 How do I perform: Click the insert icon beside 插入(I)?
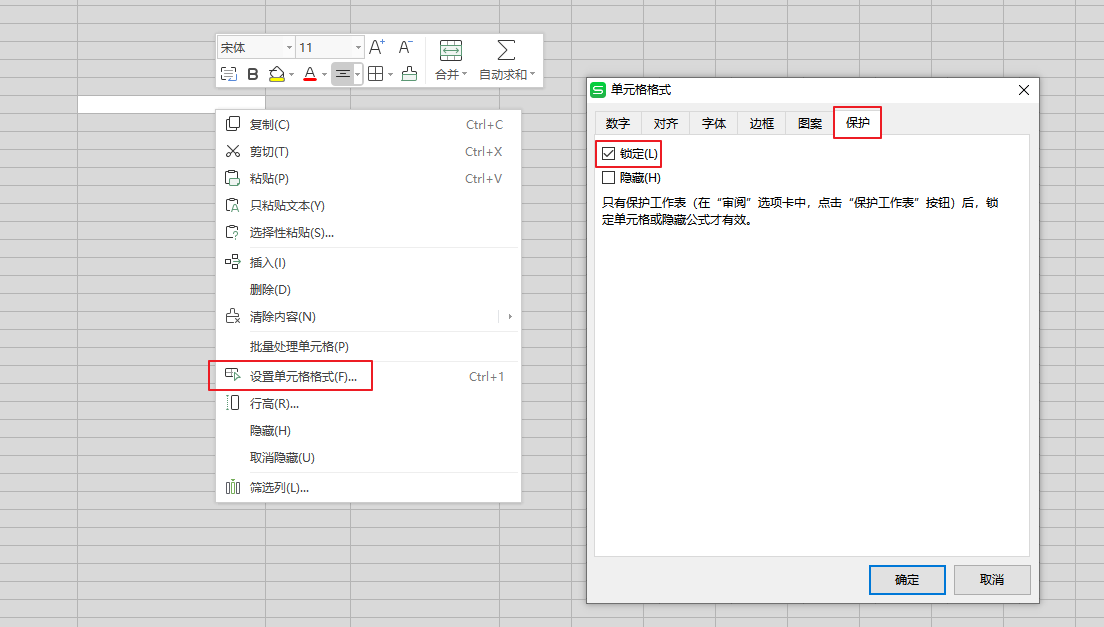pos(232,262)
